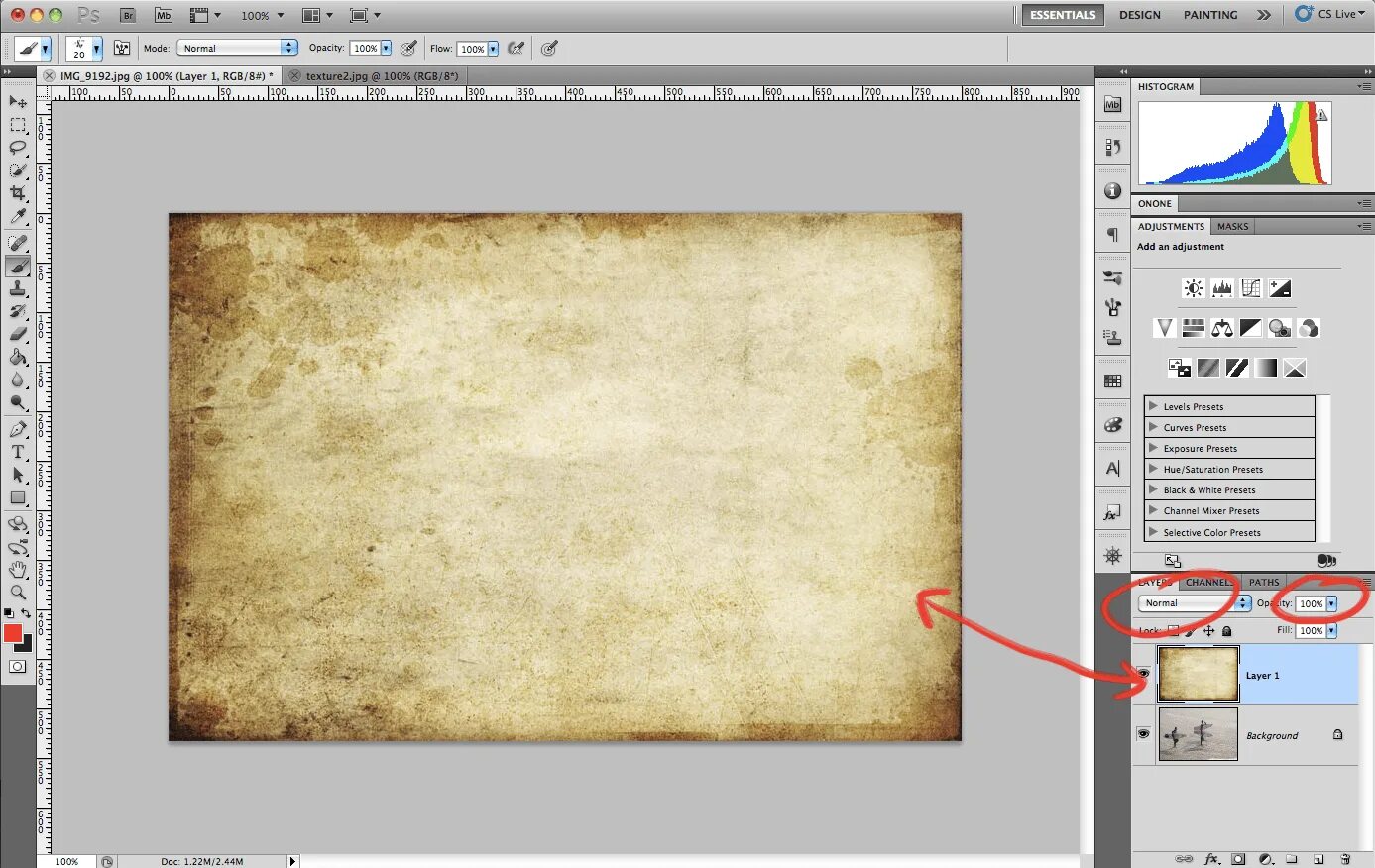Image resolution: width=1375 pixels, height=868 pixels.
Task: Click the red foreground color swatch
Action: (x=13, y=633)
